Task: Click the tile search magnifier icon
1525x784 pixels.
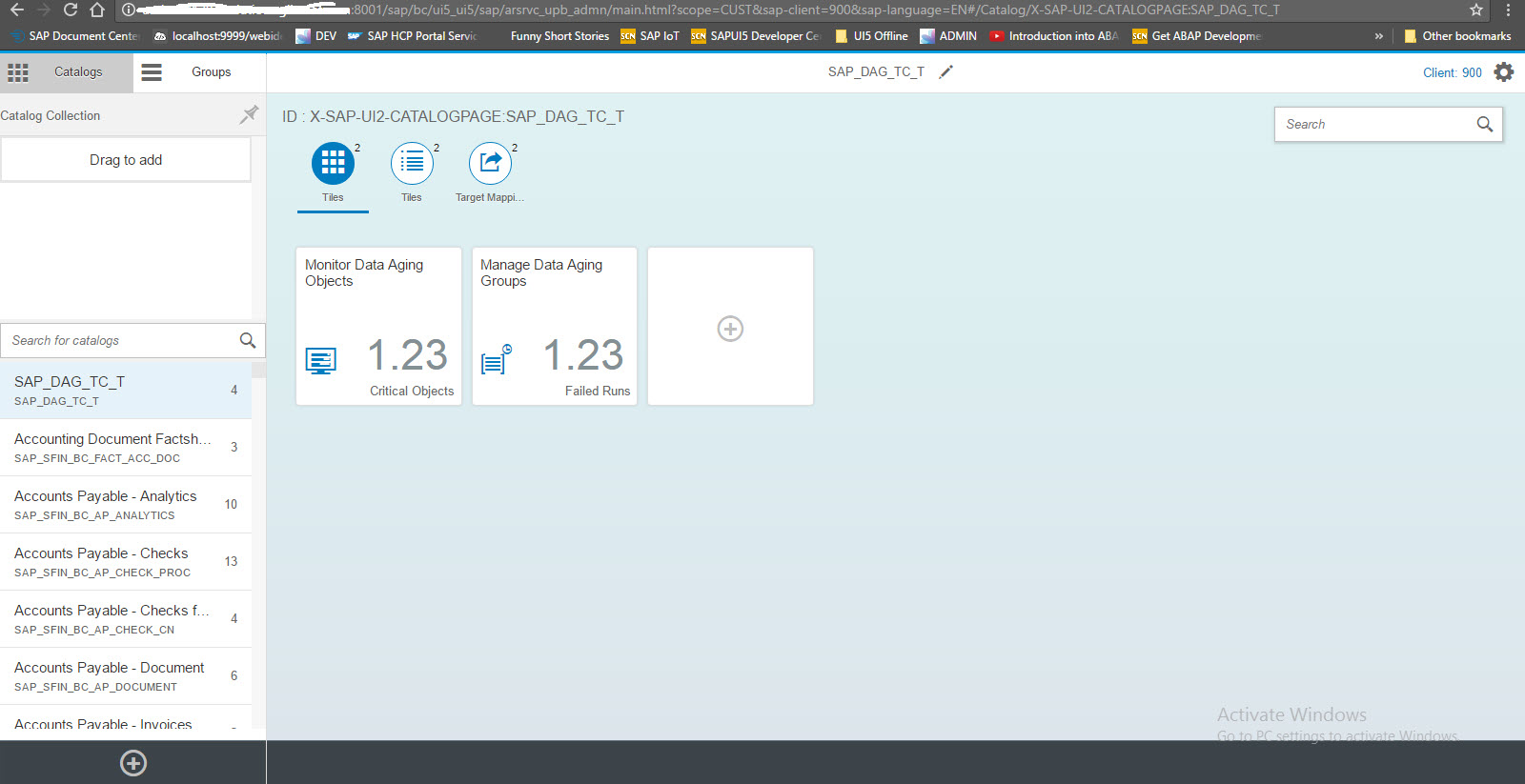Action: click(1485, 124)
